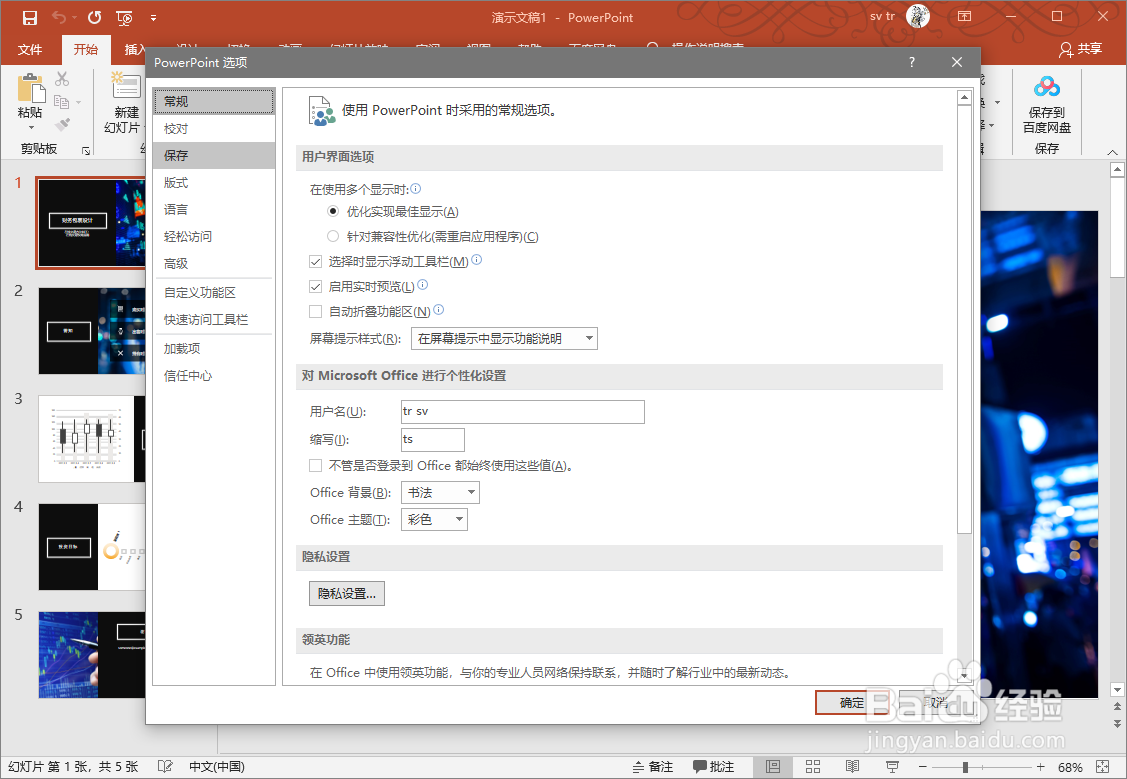Open Ribbon Display Options icon
The width and height of the screenshot is (1127, 779).
(965, 17)
